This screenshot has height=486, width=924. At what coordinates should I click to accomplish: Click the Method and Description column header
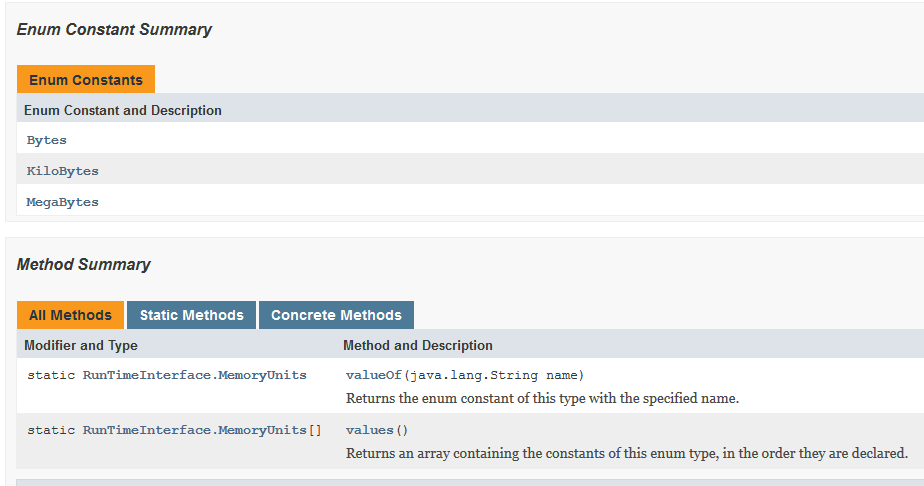(418, 345)
